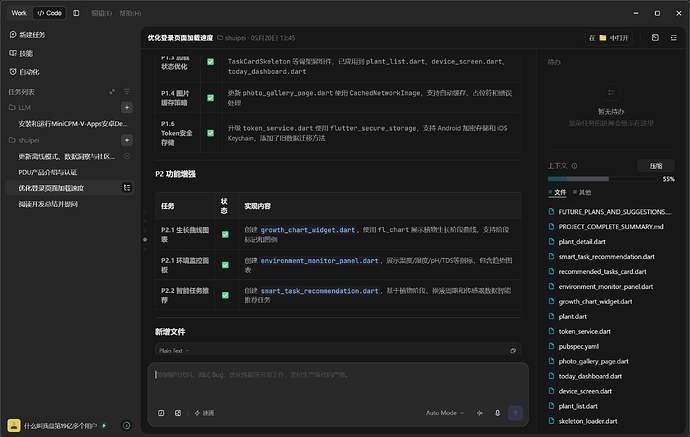Click the first attach icon in input toolbar

pos(161,413)
